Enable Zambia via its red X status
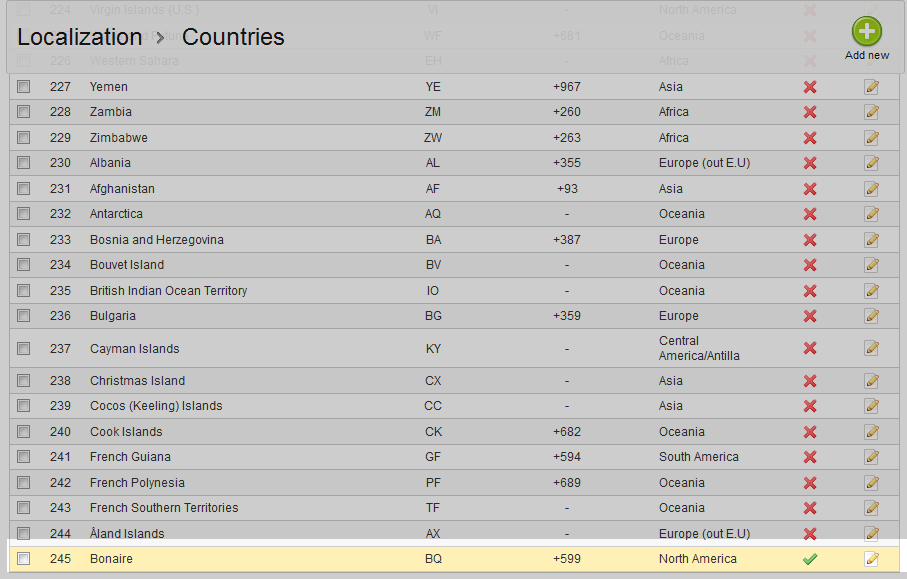The image size is (907, 579). (x=810, y=112)
